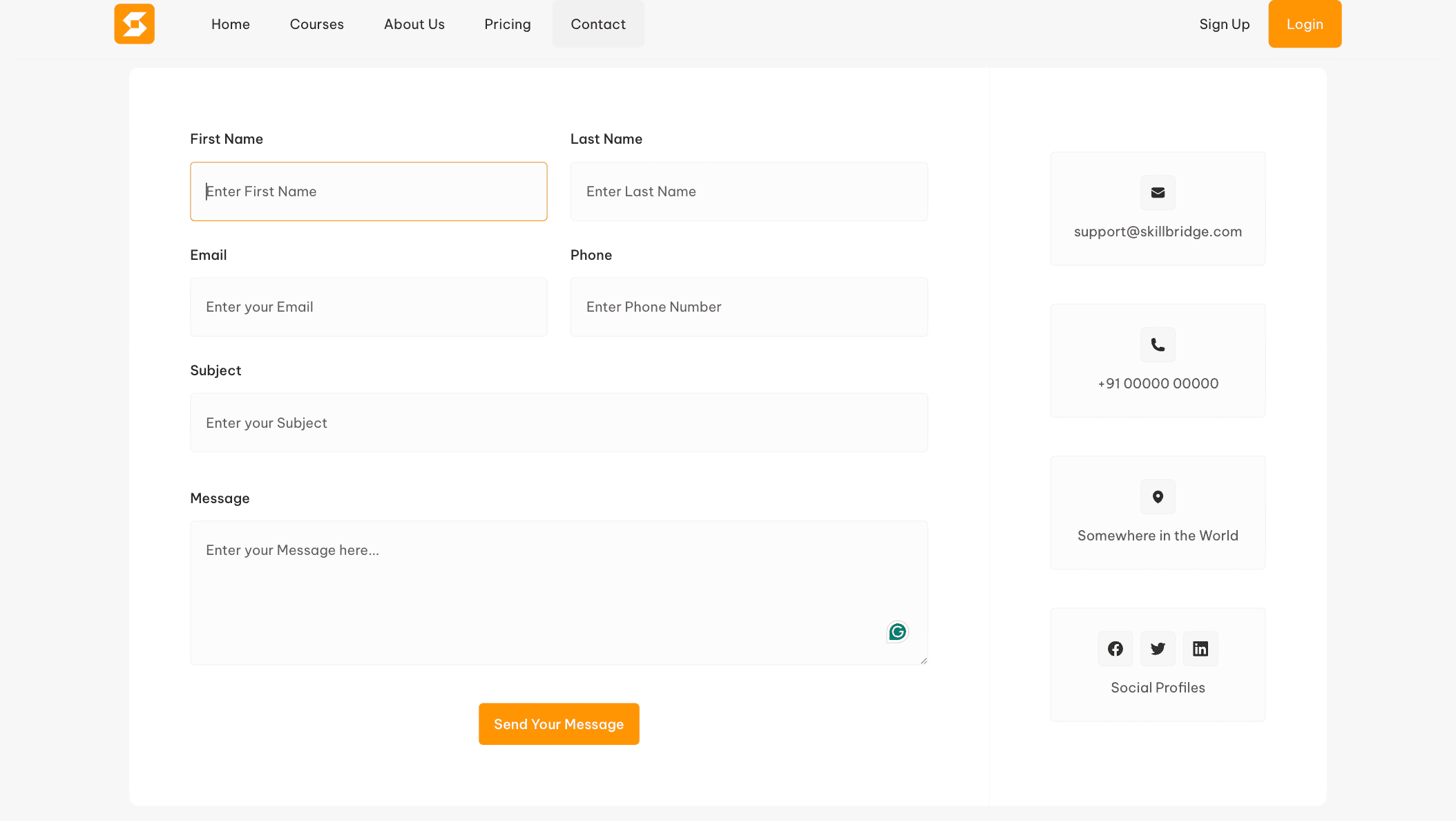Screen dimensions: 1456x821
Task: Open the Facebook profile icon
Action: coord(1115,649)
